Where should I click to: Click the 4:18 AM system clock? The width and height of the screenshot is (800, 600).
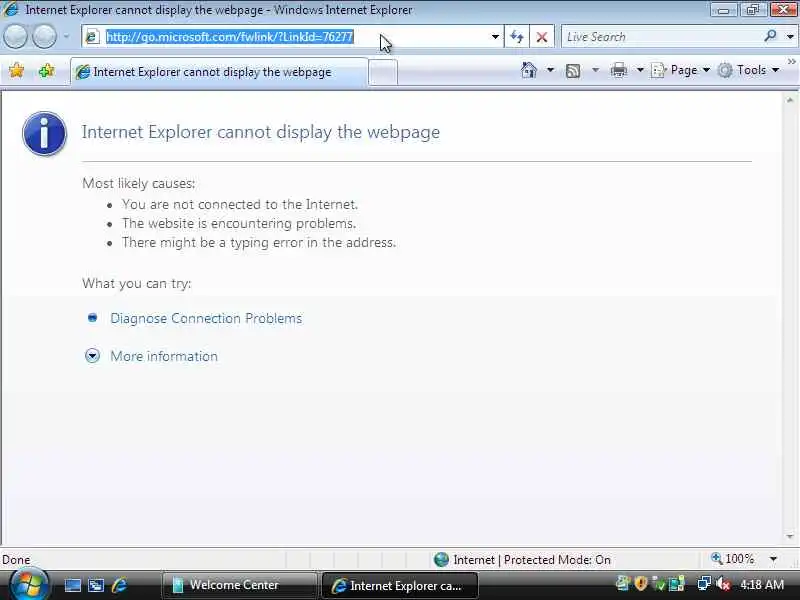click(x=762, y=584)
